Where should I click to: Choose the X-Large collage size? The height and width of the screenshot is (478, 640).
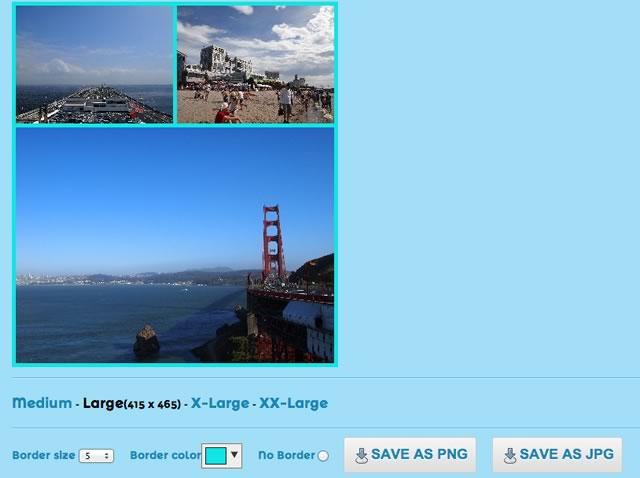[x=220, y=403]
